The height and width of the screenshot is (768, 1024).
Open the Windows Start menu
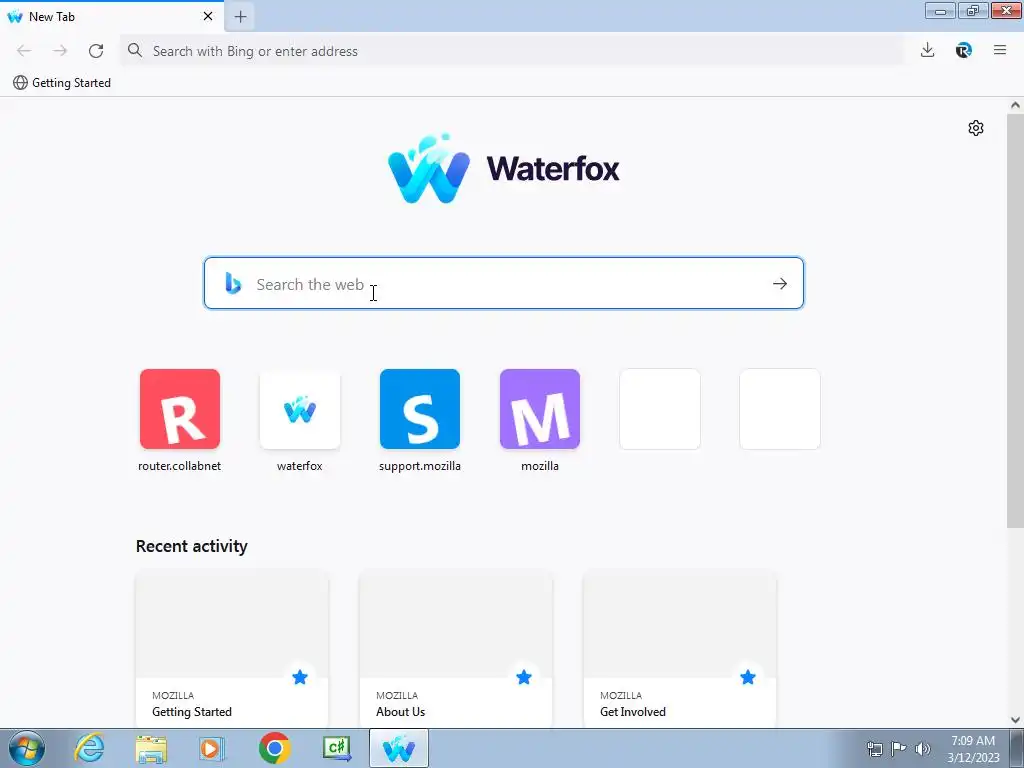27,748
